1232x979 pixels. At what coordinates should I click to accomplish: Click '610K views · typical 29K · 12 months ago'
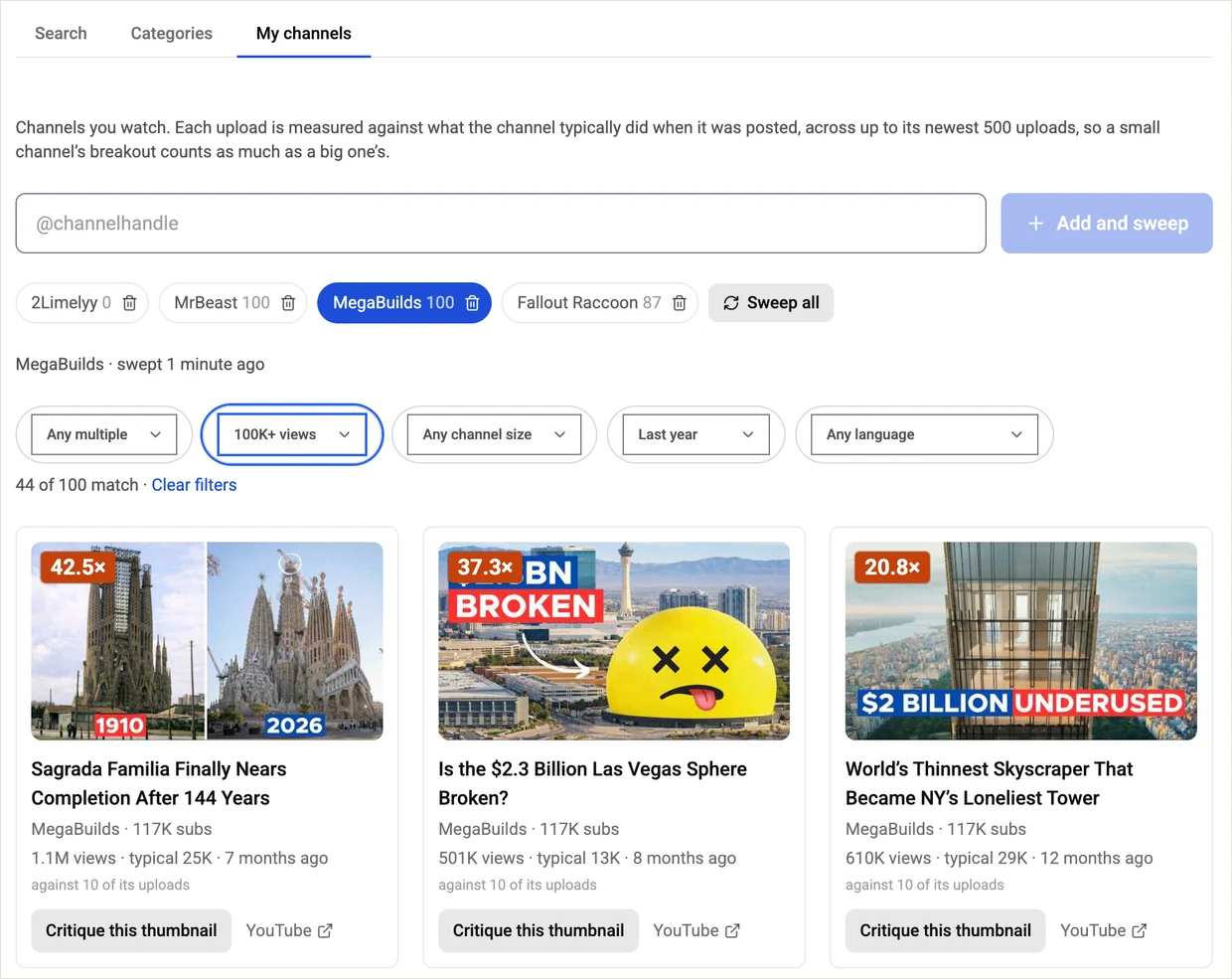1000,858
